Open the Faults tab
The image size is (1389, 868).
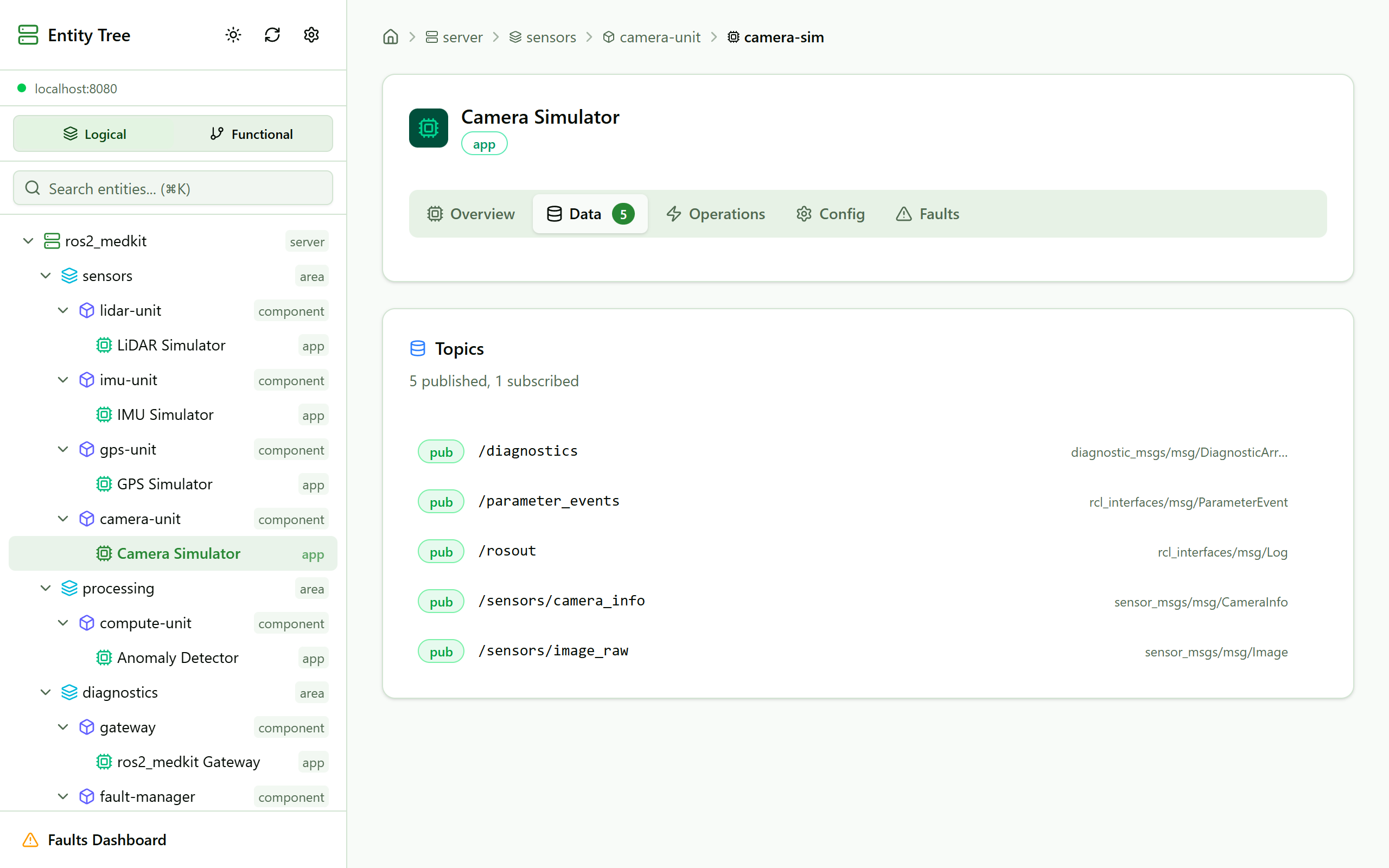coord(927,214)
